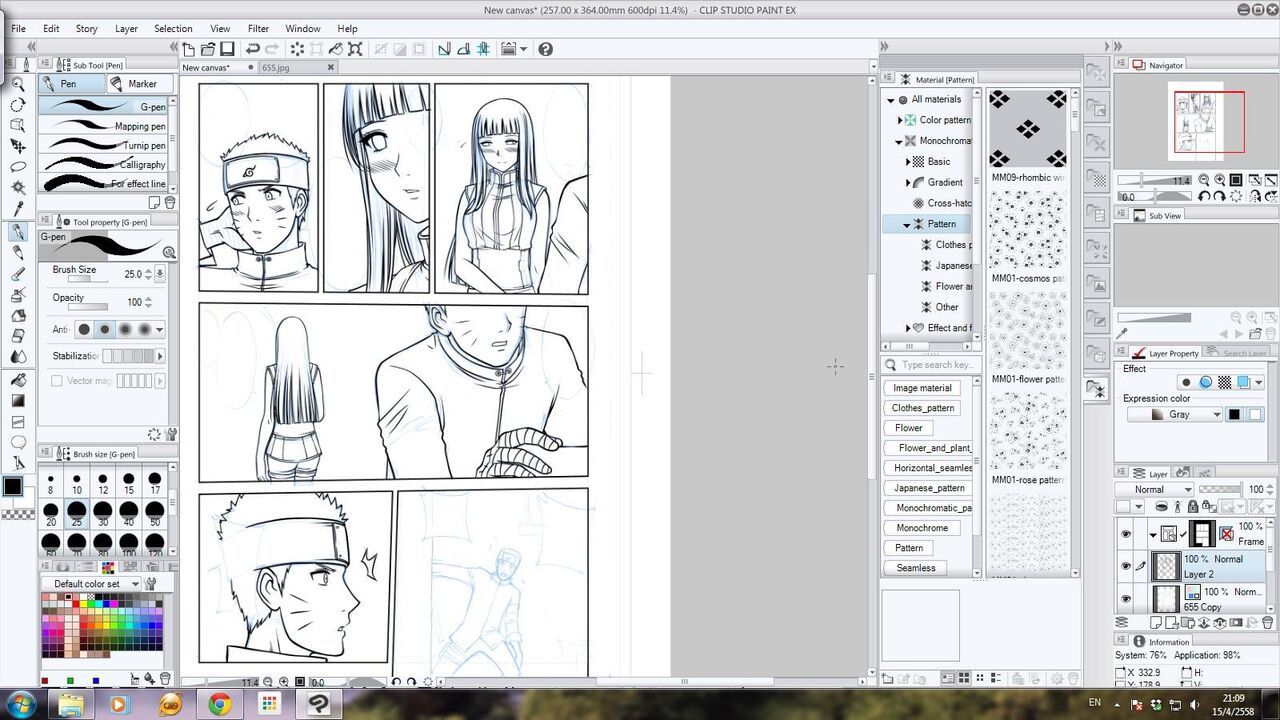The height and width of the screenshot is (720, 1280).
Task: Open the help question mark icon
Action: pyautogui.click(x=545, y=49)
